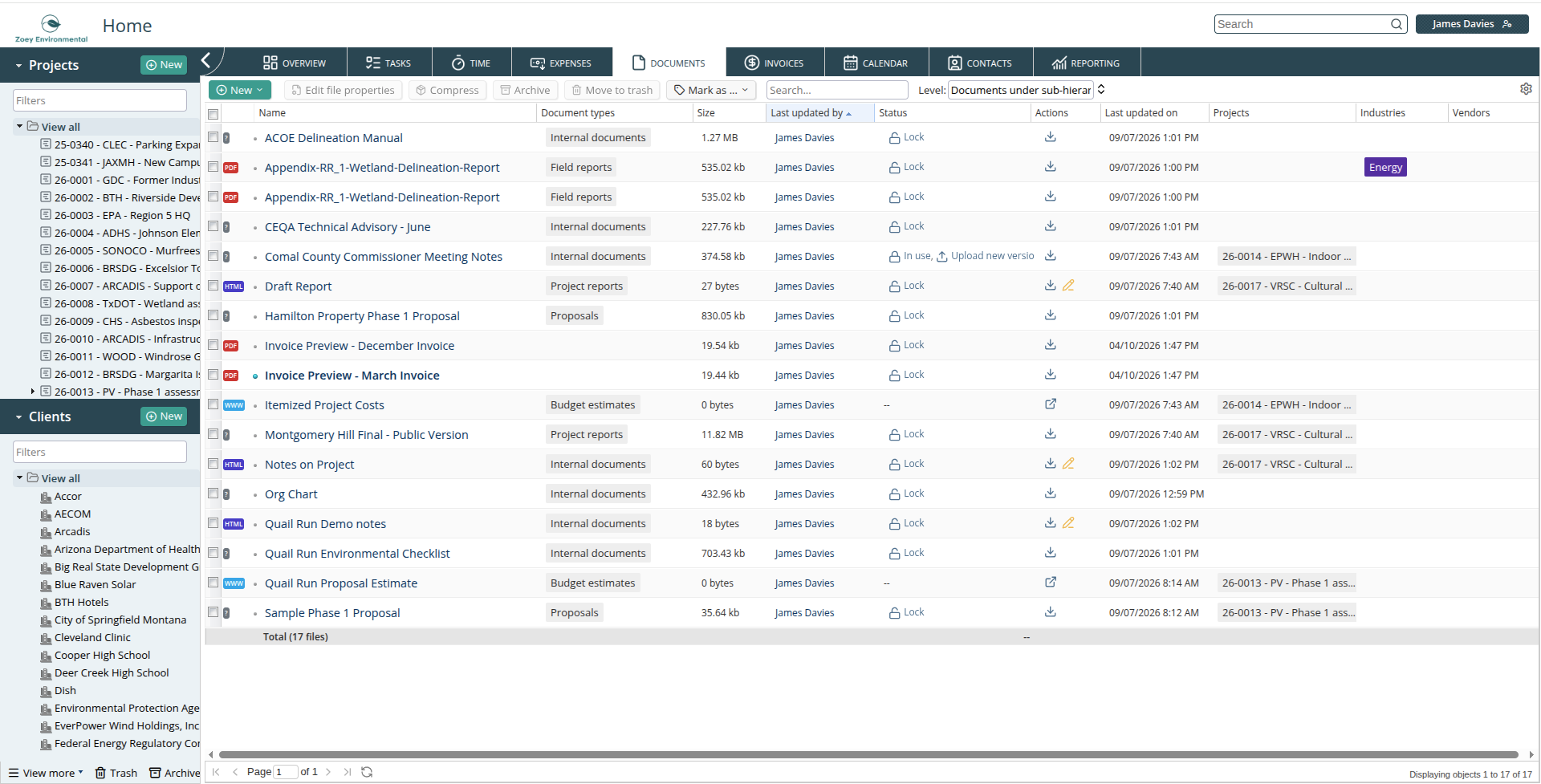Go to the last page arrow icon
1541x784 pixels.
(x=347, y=772)
